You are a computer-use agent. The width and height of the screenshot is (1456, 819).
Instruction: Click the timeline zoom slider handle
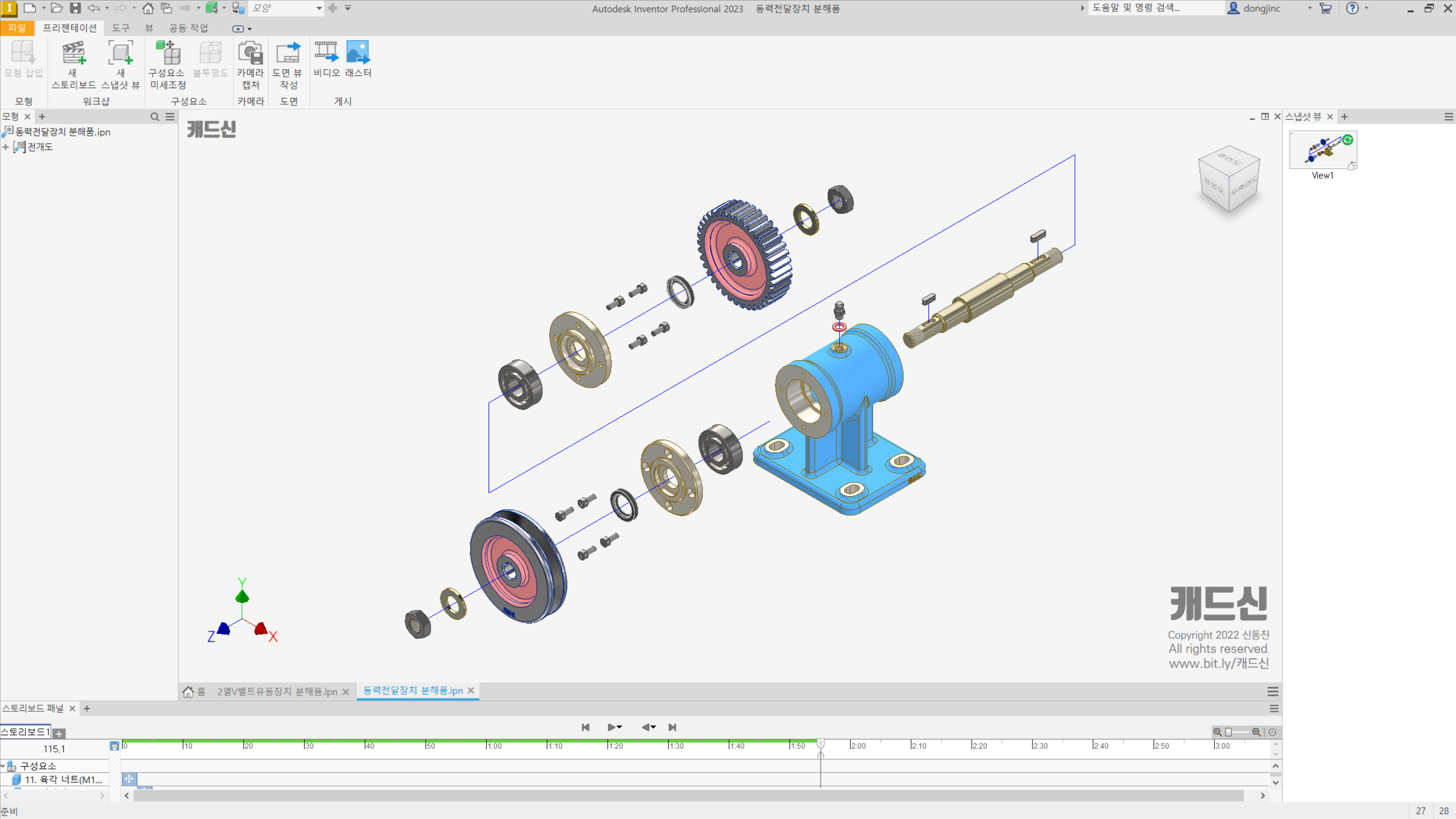pyautogui.click(x=1228, y=732)
